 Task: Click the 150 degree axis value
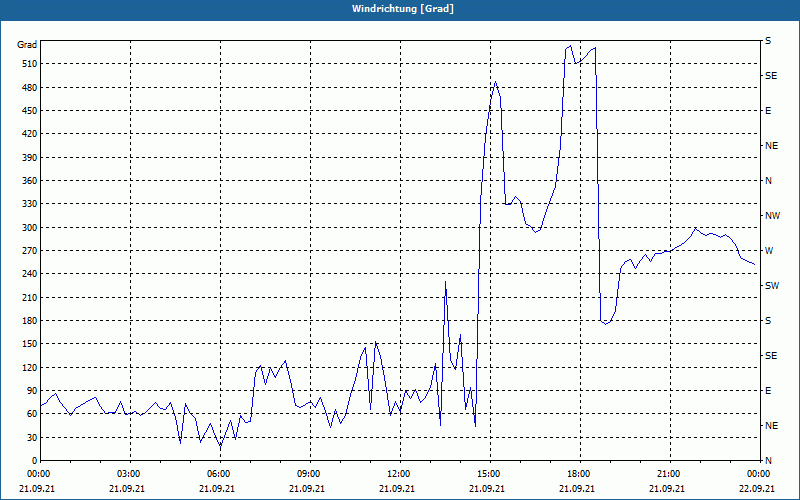pyautogui.click(x=30, y=344)
